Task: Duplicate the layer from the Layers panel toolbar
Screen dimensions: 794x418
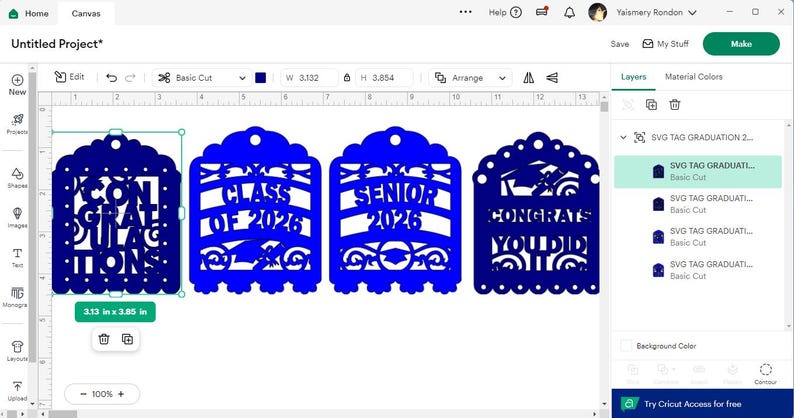Action: 651,105
